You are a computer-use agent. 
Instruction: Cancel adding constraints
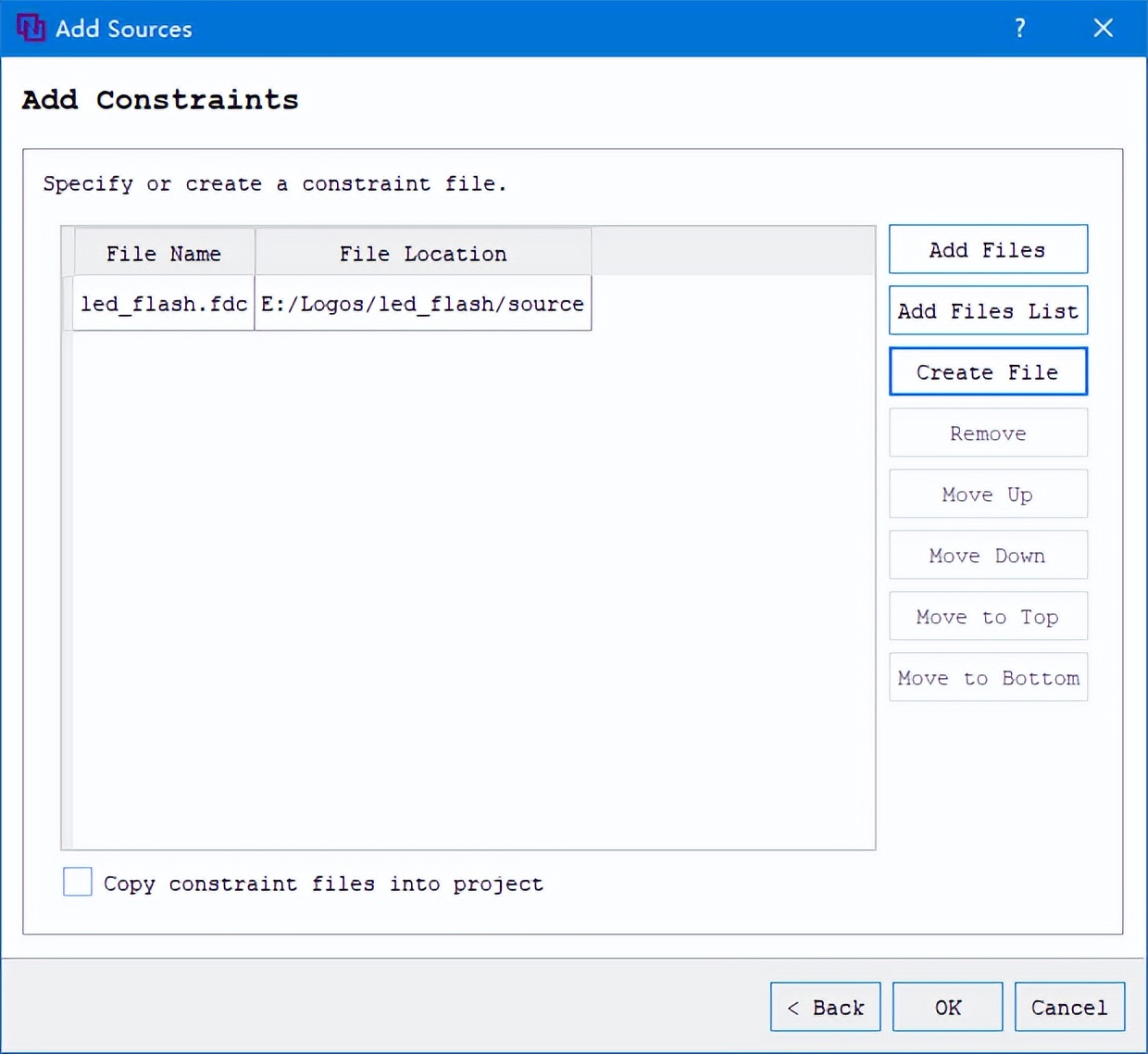click(1070, 1007)
